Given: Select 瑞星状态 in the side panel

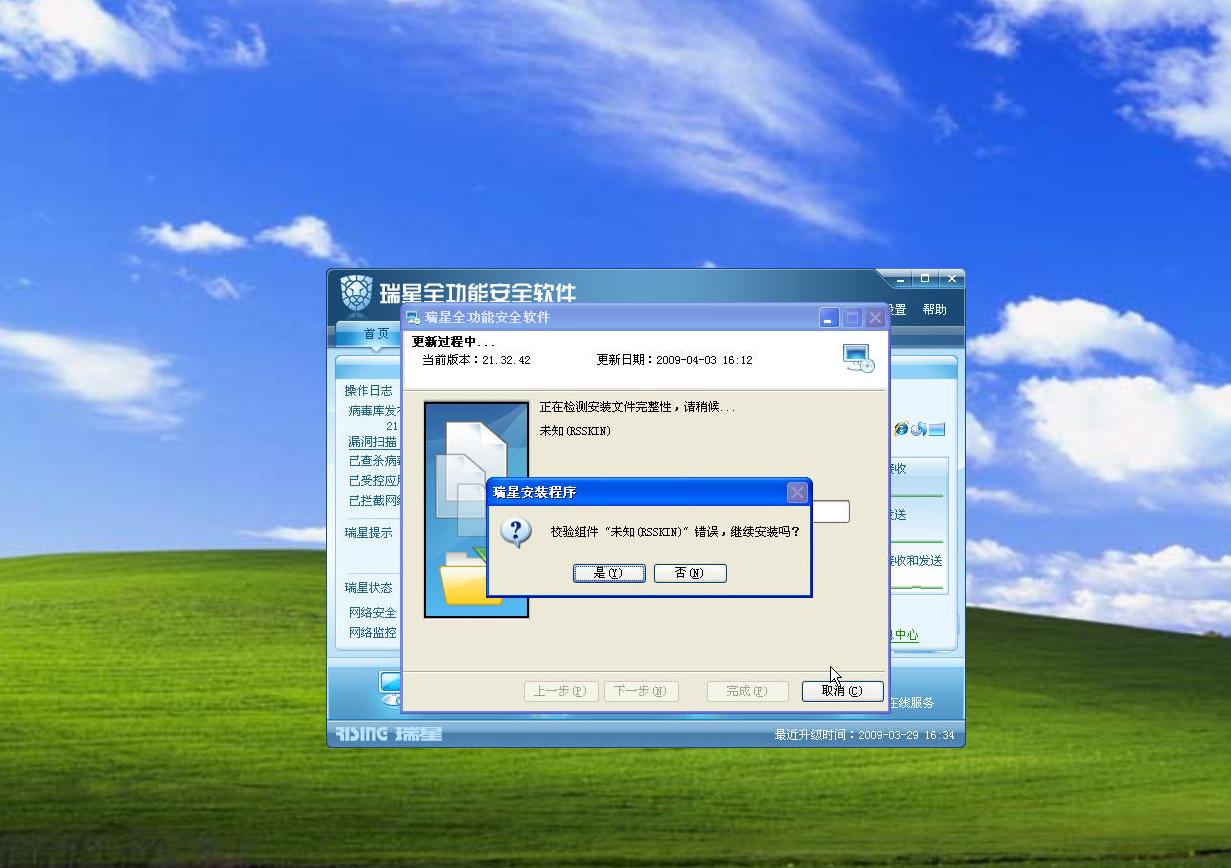Looking at the screenshot, I should coord(369,588).
